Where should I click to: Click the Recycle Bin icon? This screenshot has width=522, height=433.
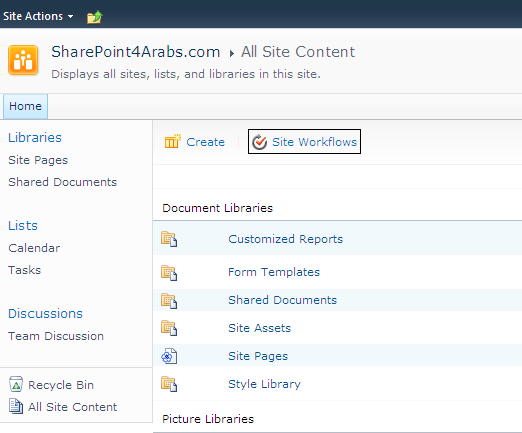(x=16, y=384)
